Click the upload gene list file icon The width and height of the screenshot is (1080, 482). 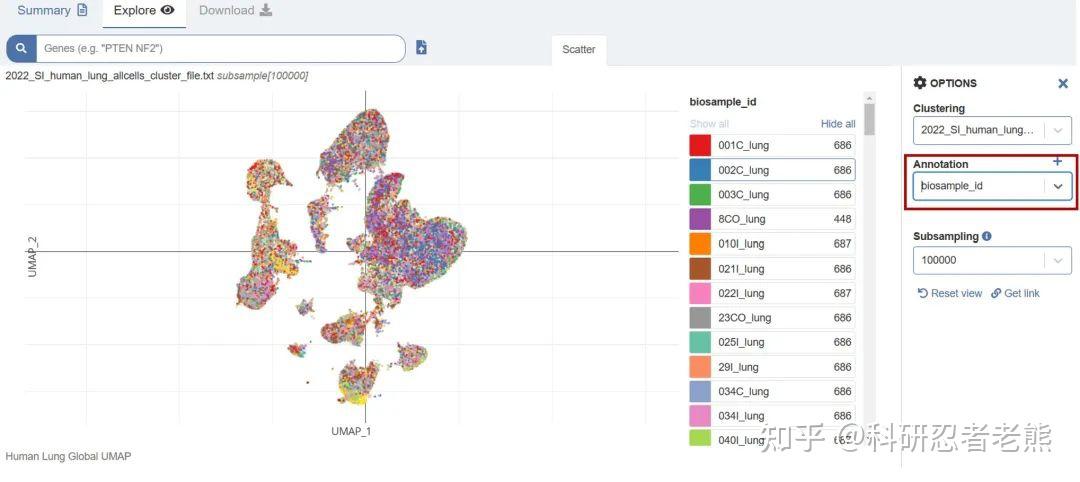coord(422,48)
